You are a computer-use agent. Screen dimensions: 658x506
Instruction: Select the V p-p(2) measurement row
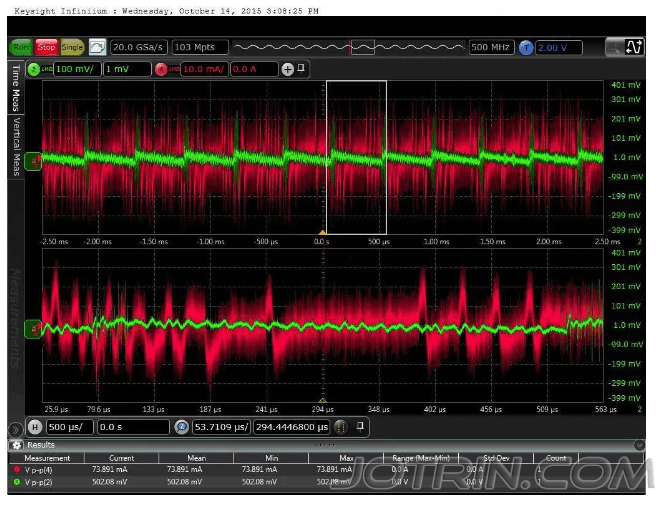(326, 482)
